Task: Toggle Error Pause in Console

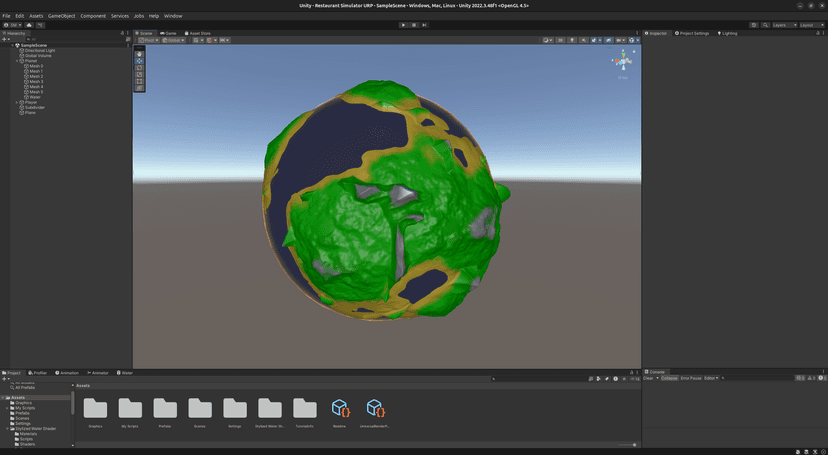Action: click(x=691, y=378)
